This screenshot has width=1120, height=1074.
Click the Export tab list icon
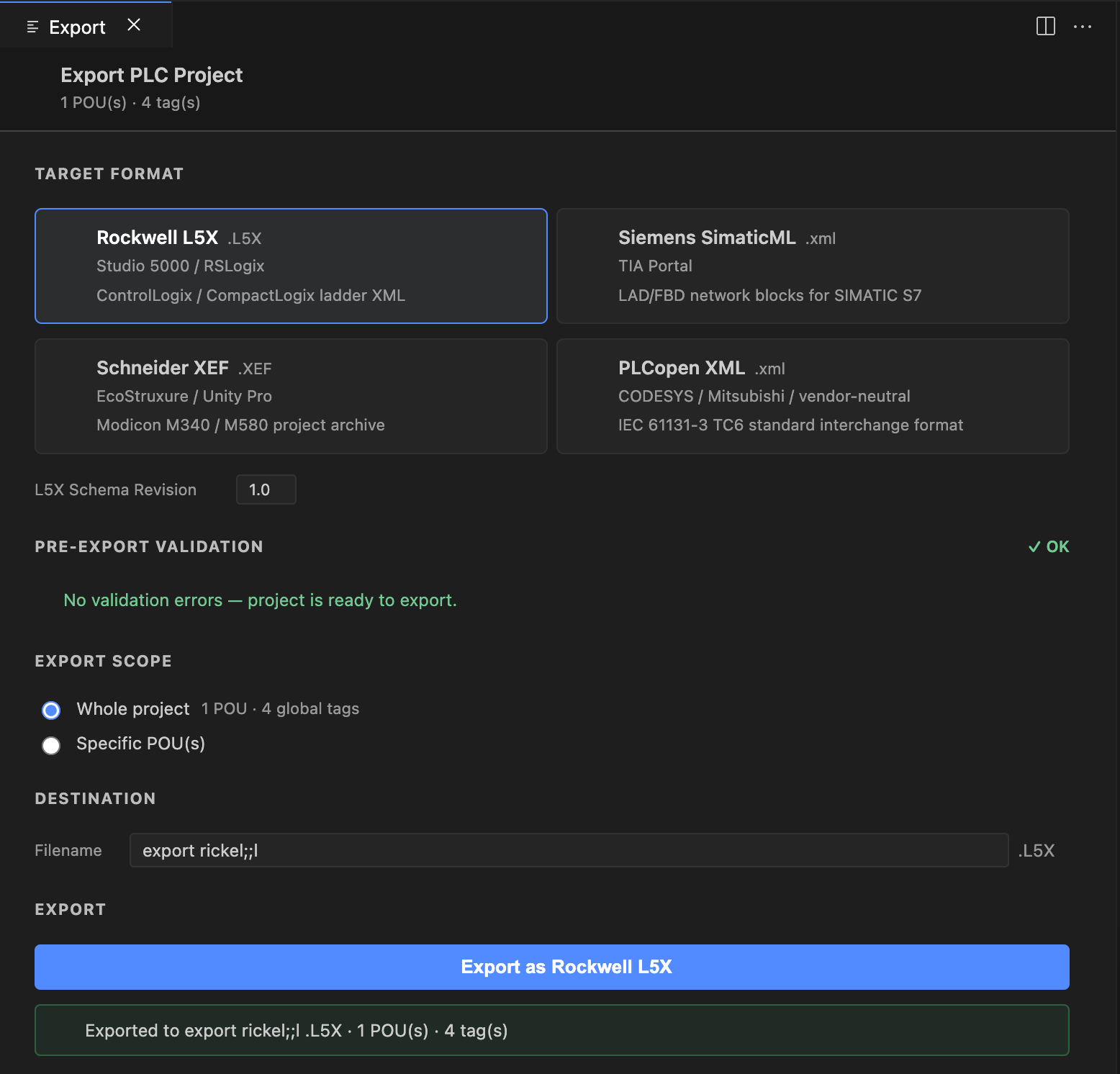tap(32, 27)
